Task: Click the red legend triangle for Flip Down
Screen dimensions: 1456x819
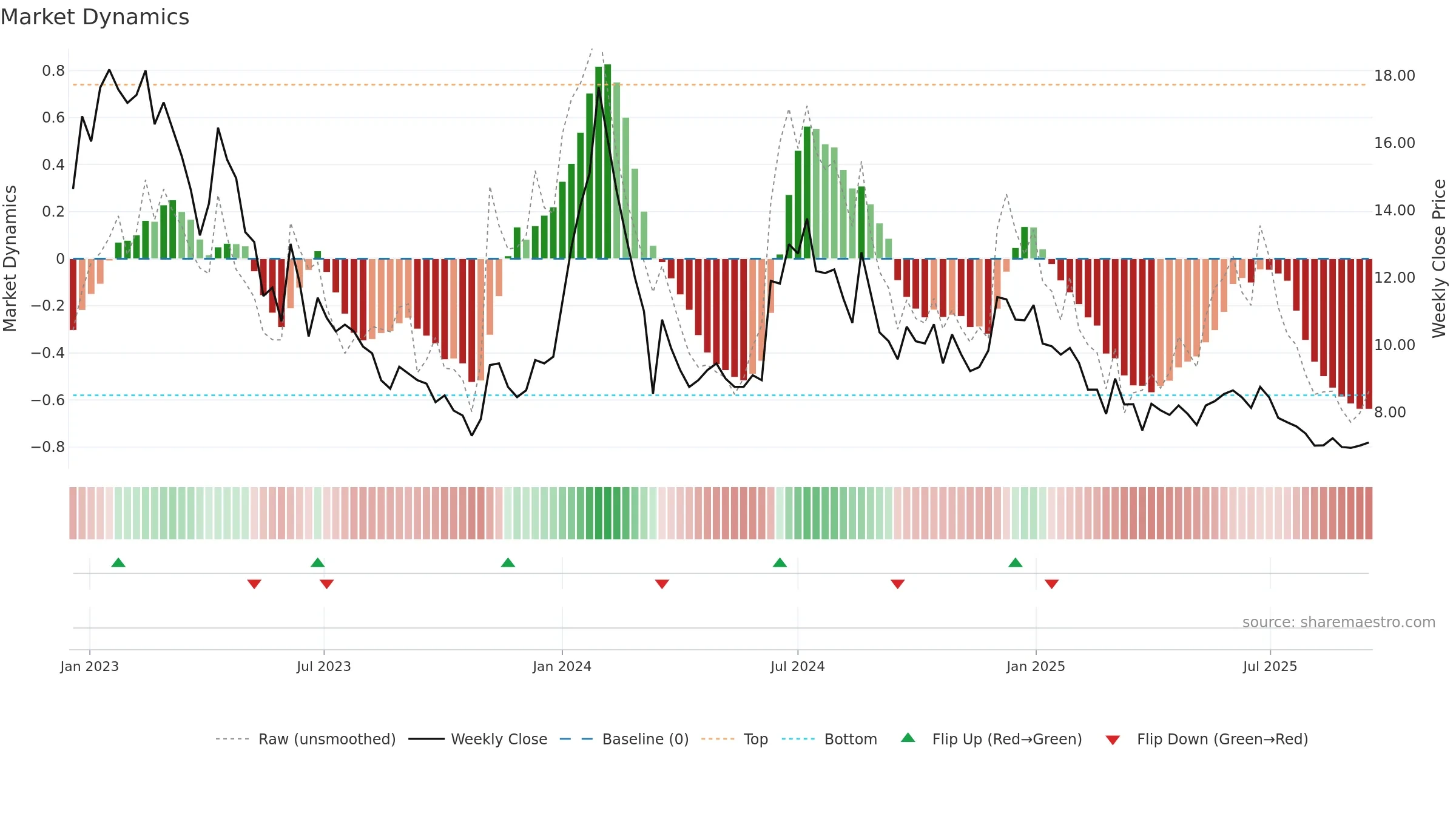Action: pos(1113,740)
